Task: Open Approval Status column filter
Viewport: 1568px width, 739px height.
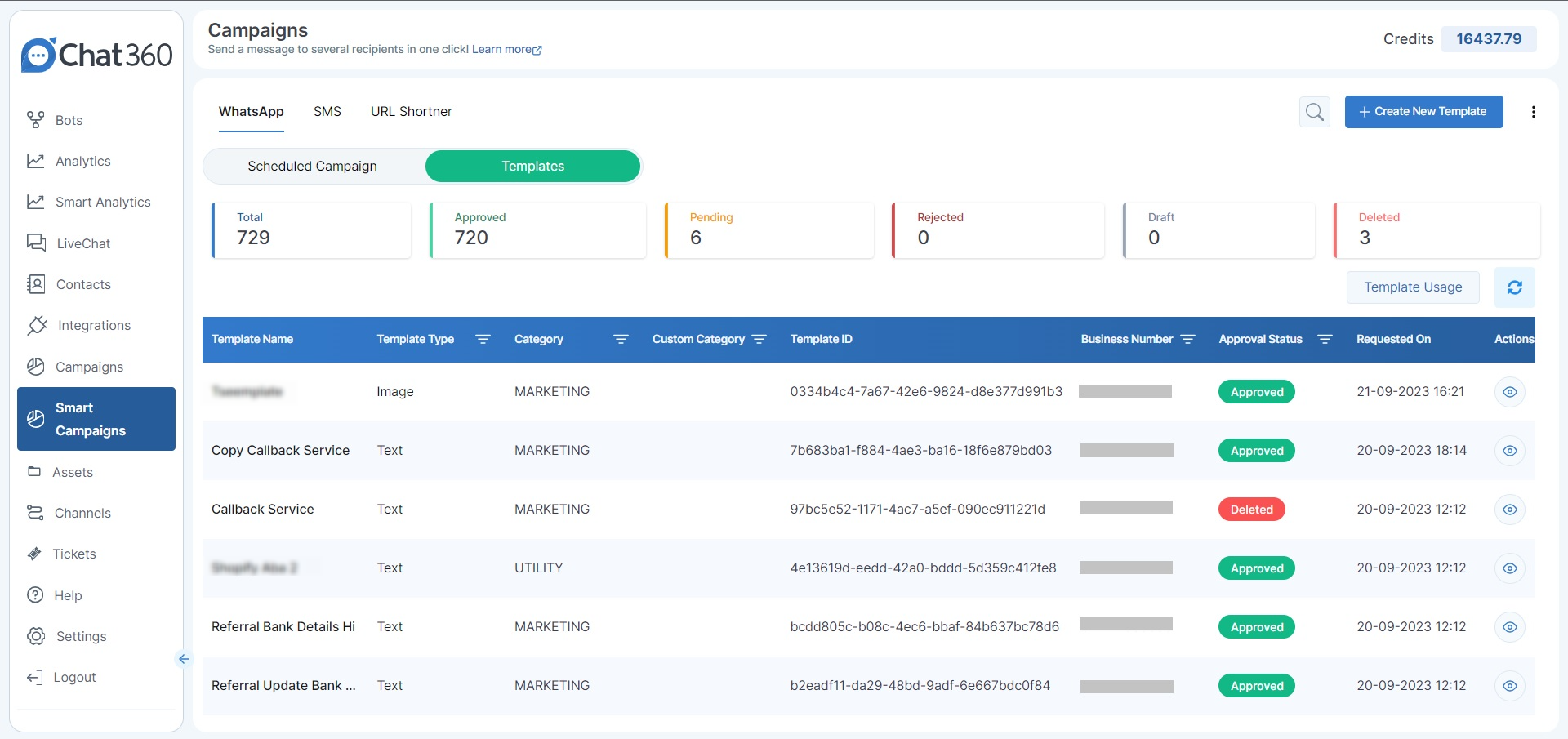Action: point(1325,339)
